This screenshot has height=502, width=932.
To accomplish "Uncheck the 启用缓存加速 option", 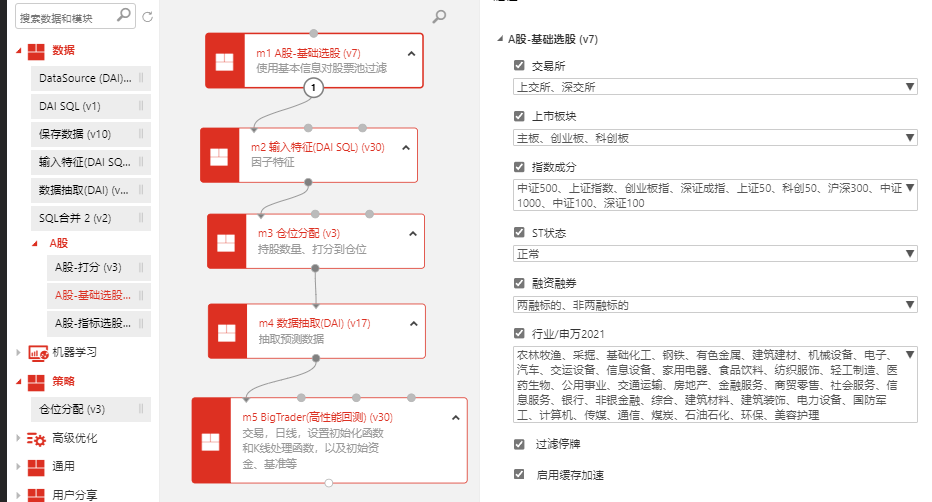I will [519, 474].
